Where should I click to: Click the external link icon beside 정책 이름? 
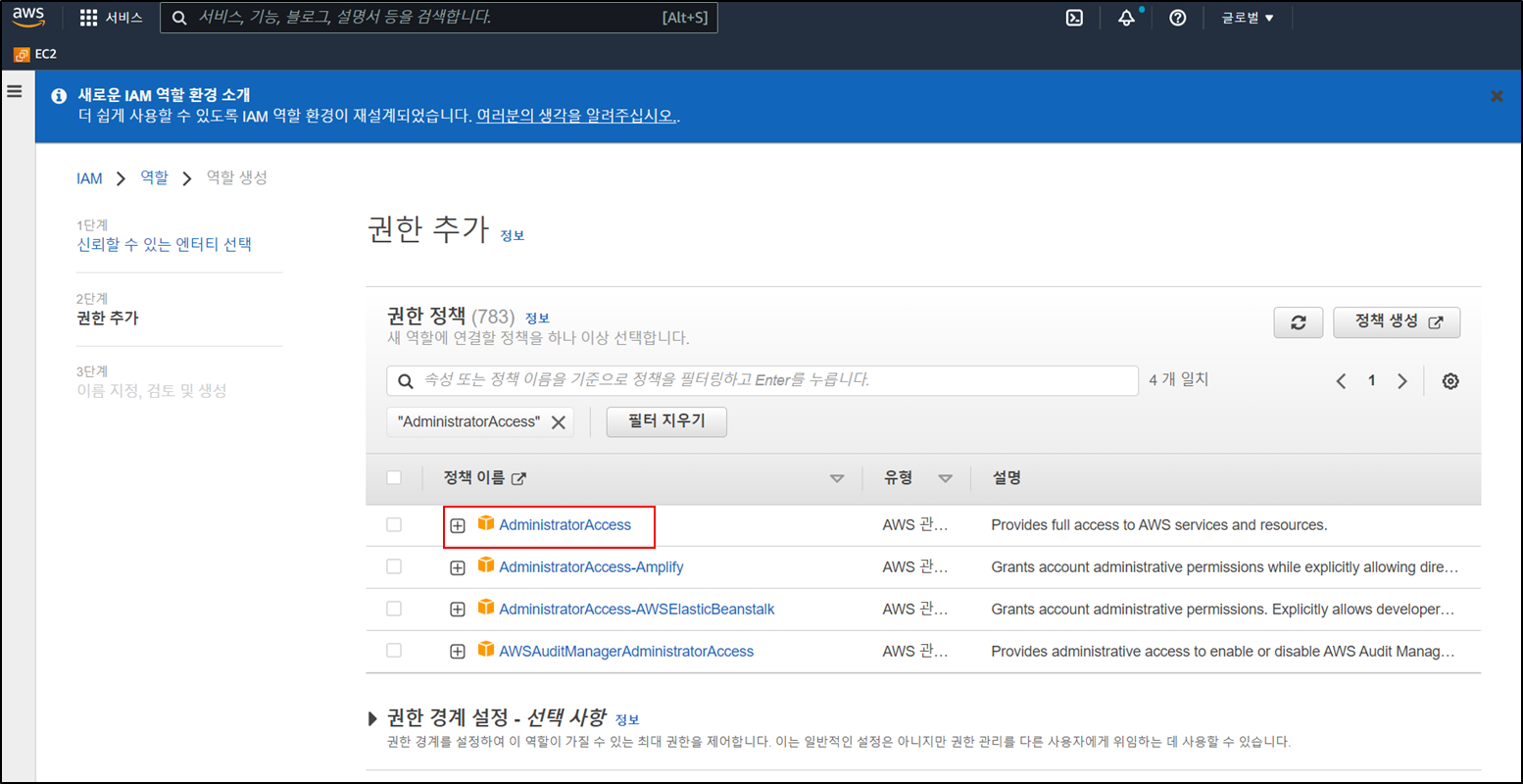[518, 478]
